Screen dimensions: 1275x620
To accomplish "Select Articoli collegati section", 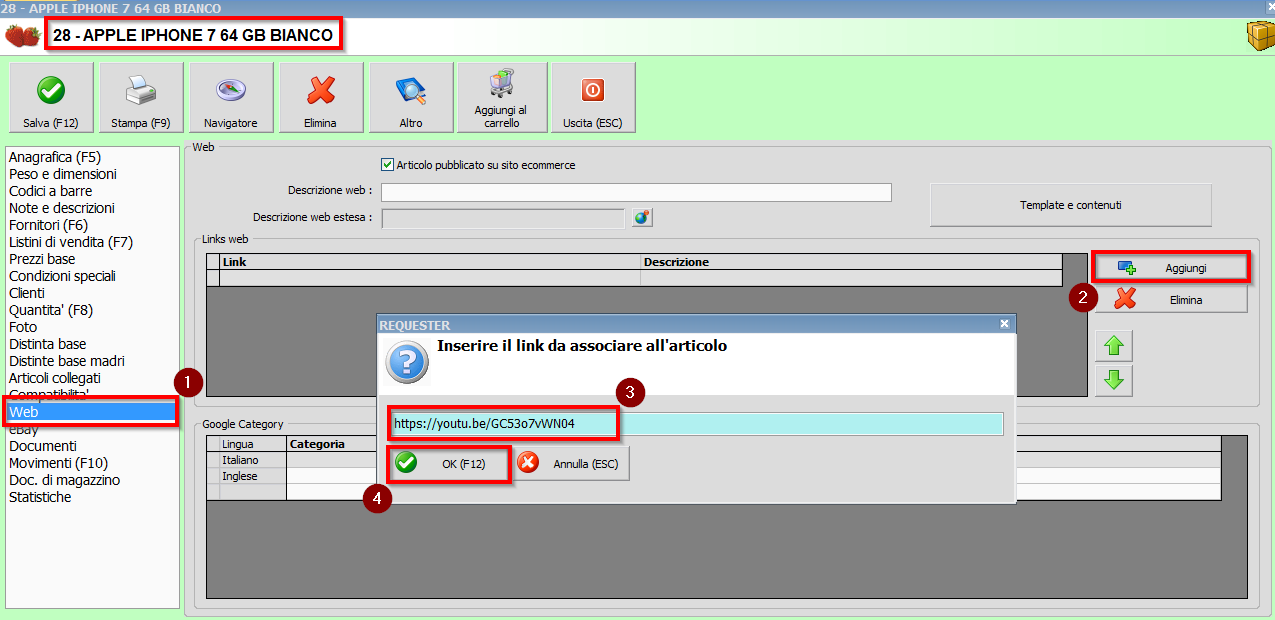I will pyautogui.click(x=55, y=378).
